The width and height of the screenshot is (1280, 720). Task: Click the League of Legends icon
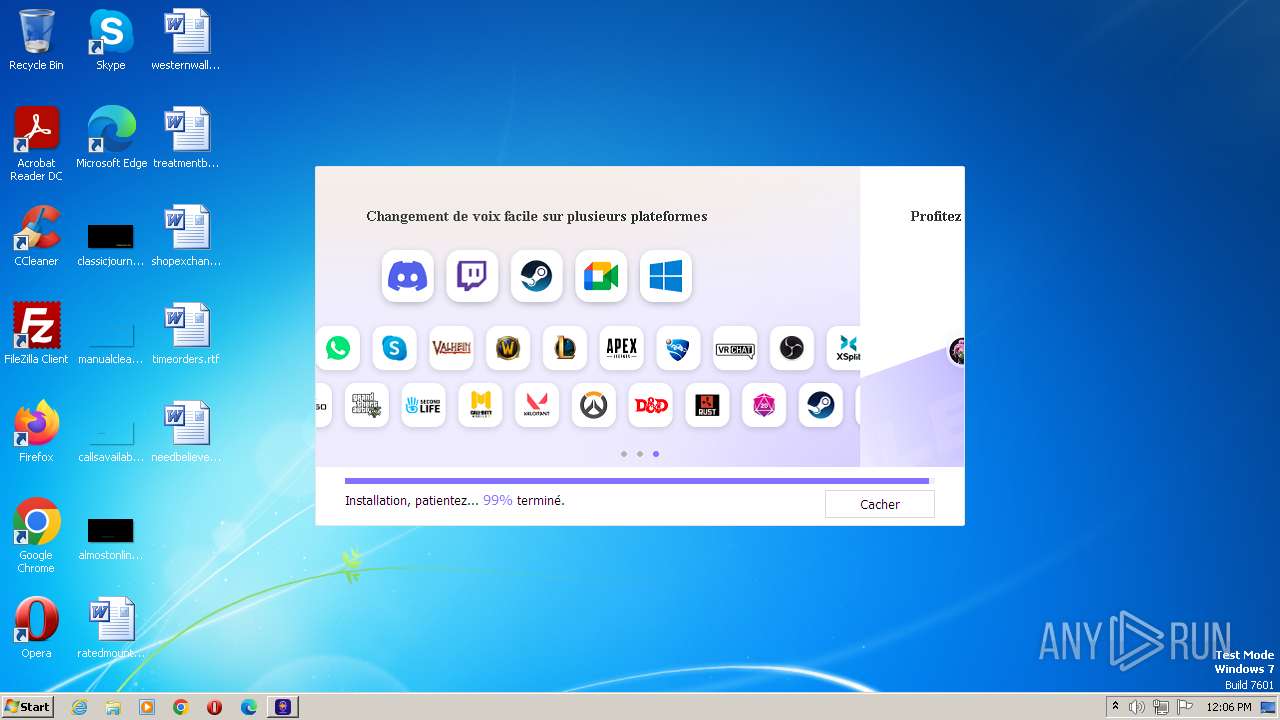point(565,348)
